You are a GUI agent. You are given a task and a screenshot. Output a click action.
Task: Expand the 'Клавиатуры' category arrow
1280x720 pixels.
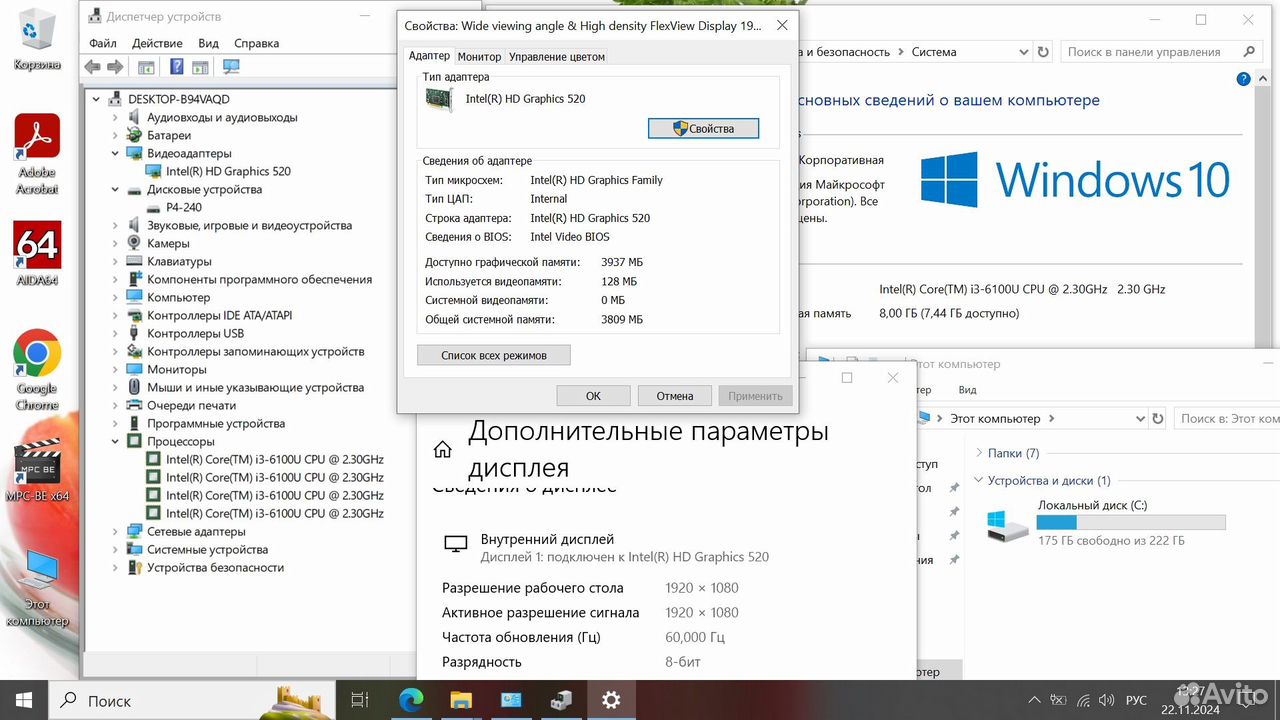(x=116, y=261)
